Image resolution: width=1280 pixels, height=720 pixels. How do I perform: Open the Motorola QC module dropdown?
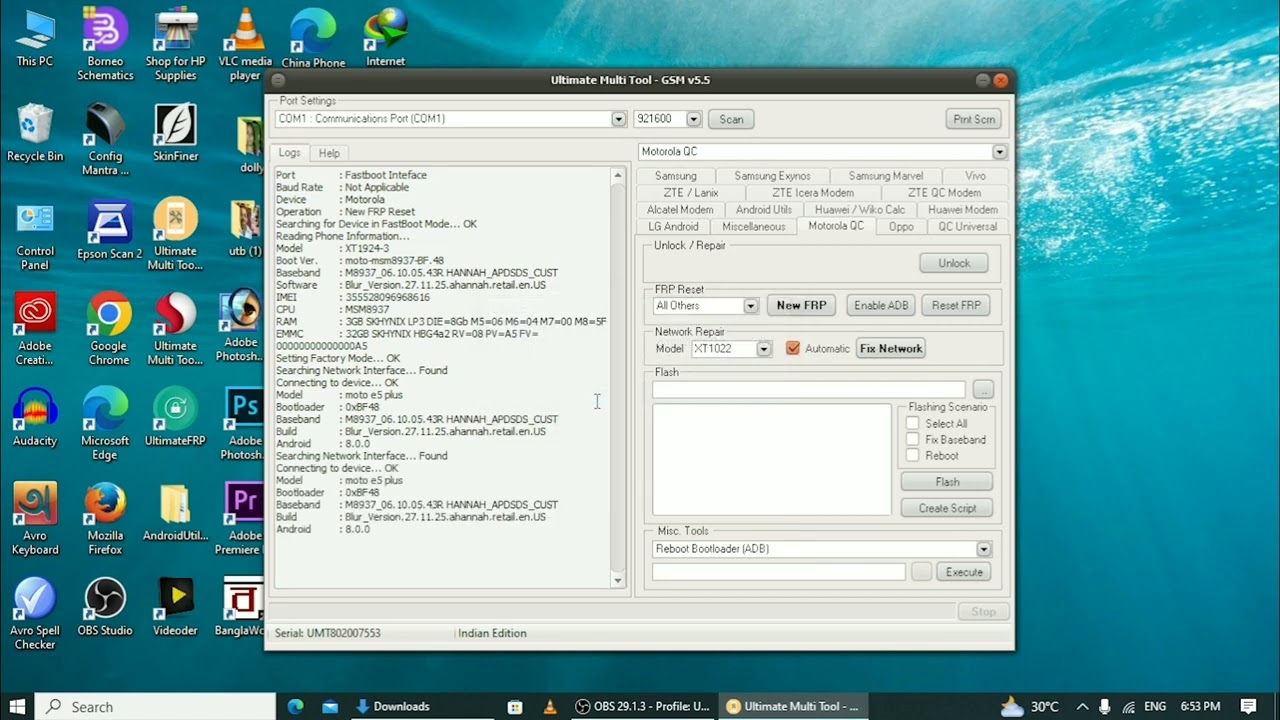(x=999, y=152)
